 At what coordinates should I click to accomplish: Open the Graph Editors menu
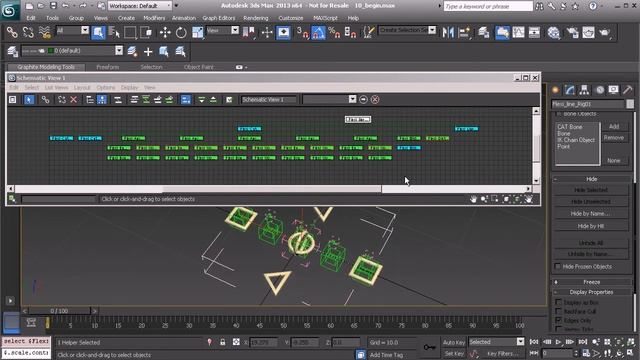[219, 18]
